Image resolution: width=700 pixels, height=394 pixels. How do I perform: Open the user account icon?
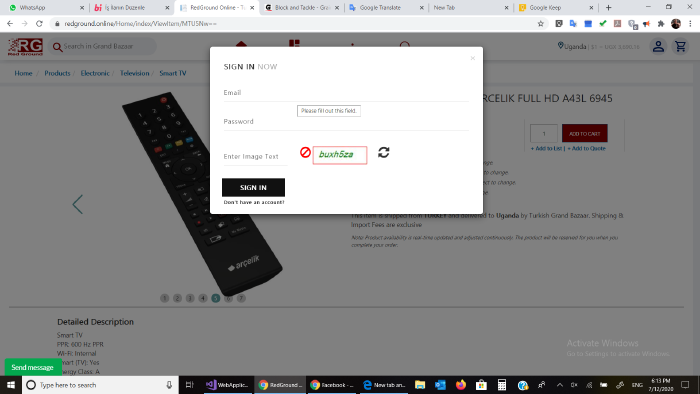coord(658,46)
